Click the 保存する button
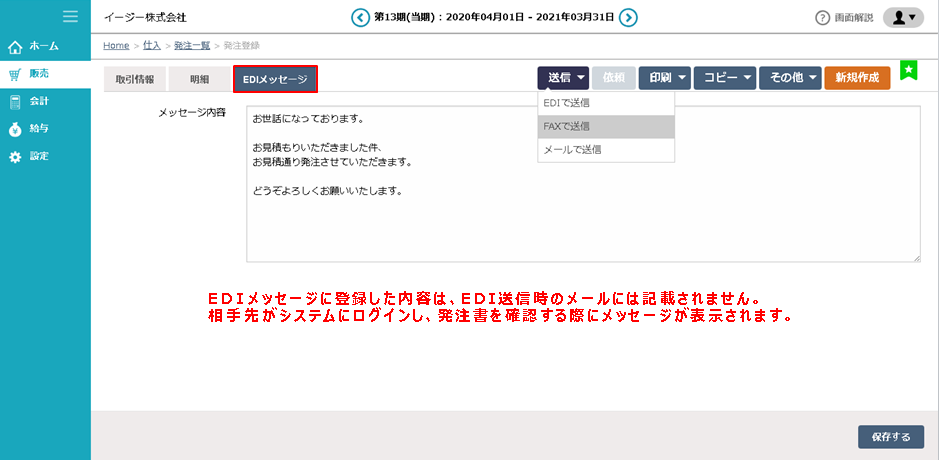Viewport: 939px width, 460px height. click(x=890, y=437)
